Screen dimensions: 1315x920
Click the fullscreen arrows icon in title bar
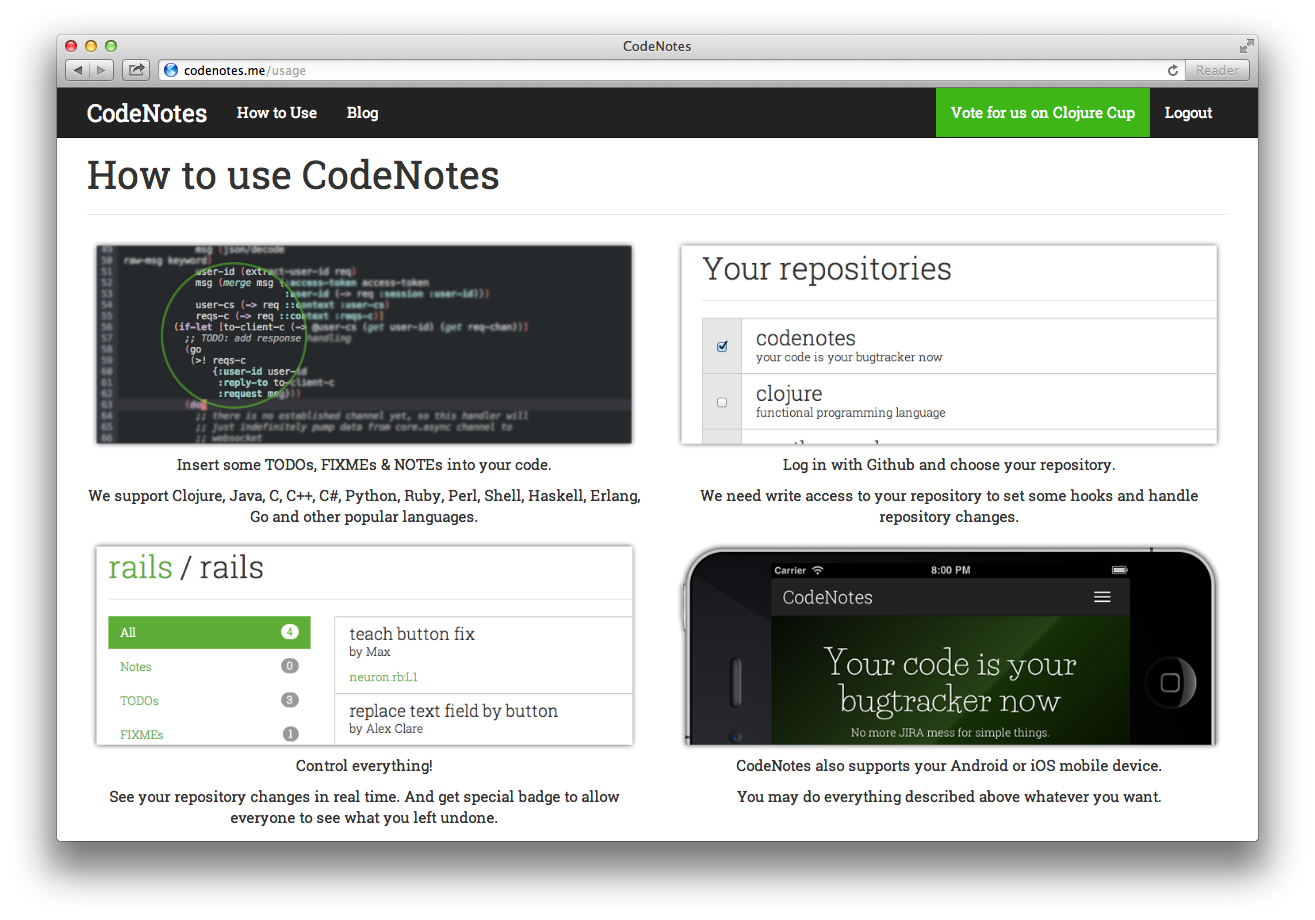pyautogui.click(x=1246, y=46)
